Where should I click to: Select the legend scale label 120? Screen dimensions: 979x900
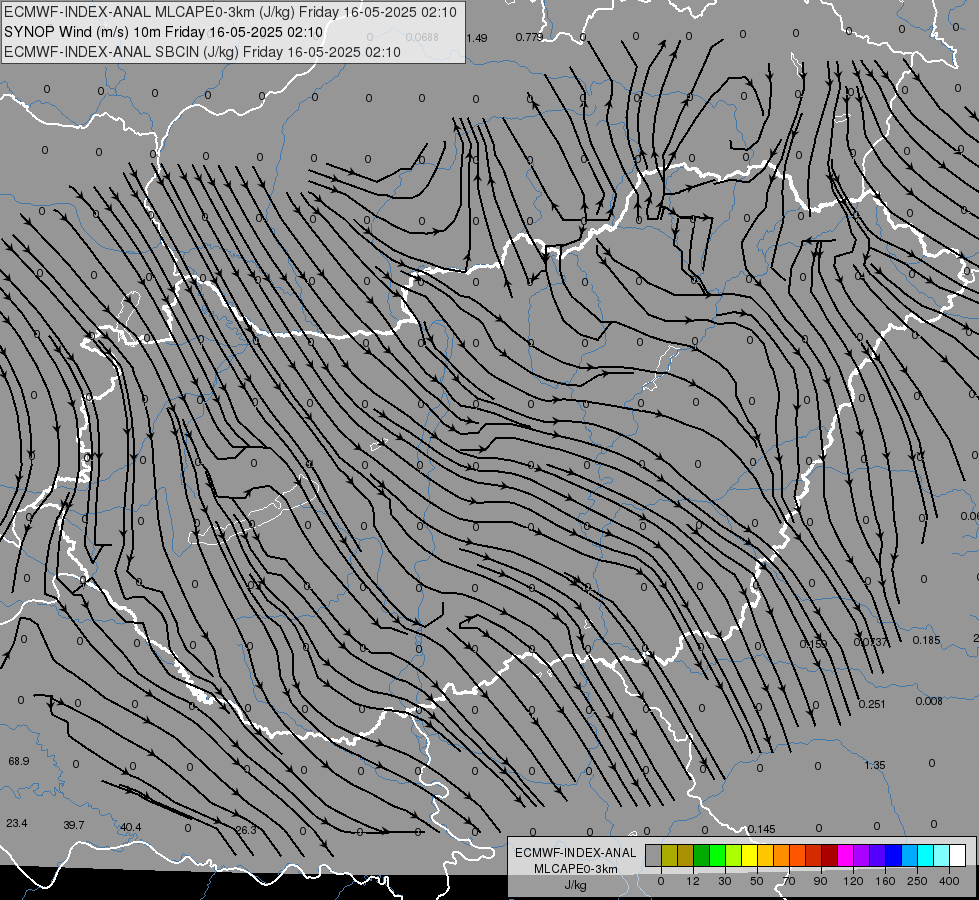coord(853,881)
